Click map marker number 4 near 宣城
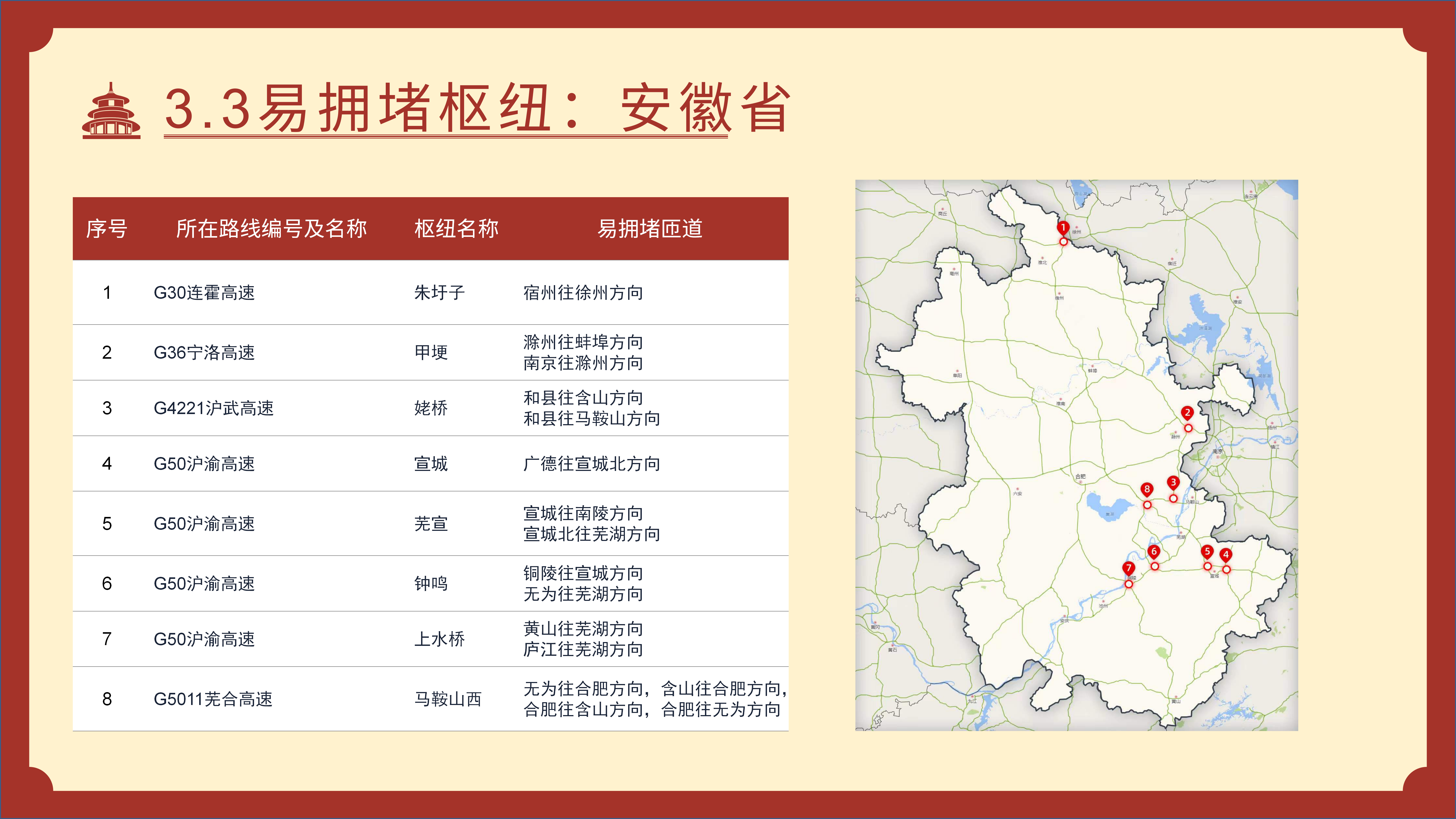 (x=1225, y=556)
